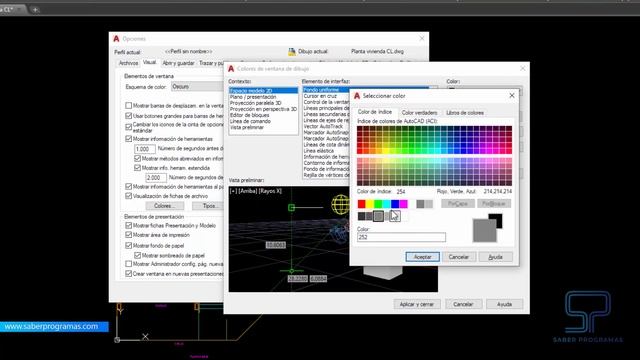Click the green standard color swatch

click(x=378, y=204)
